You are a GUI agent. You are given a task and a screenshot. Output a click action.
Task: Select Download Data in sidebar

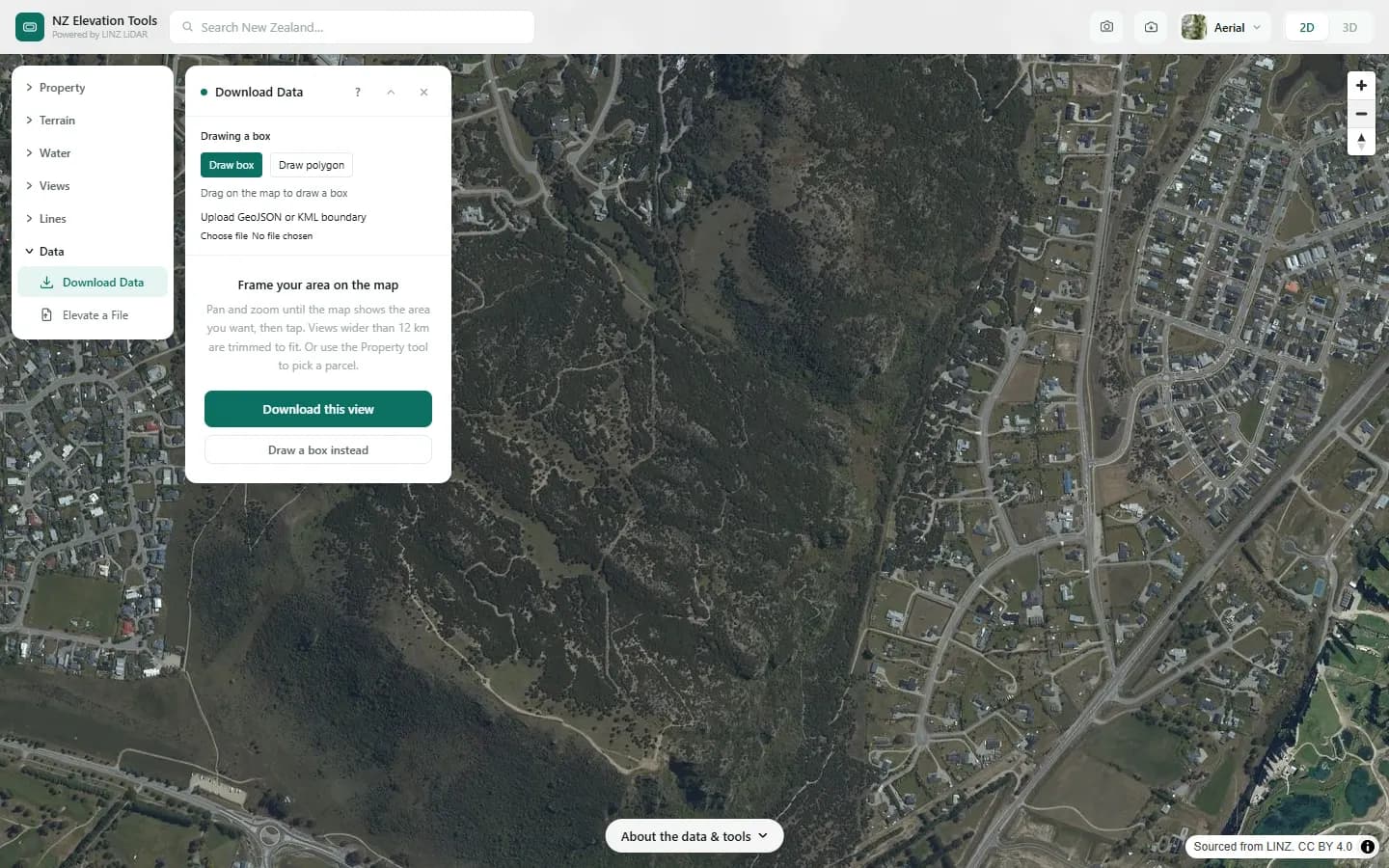(x=93, y=283)
